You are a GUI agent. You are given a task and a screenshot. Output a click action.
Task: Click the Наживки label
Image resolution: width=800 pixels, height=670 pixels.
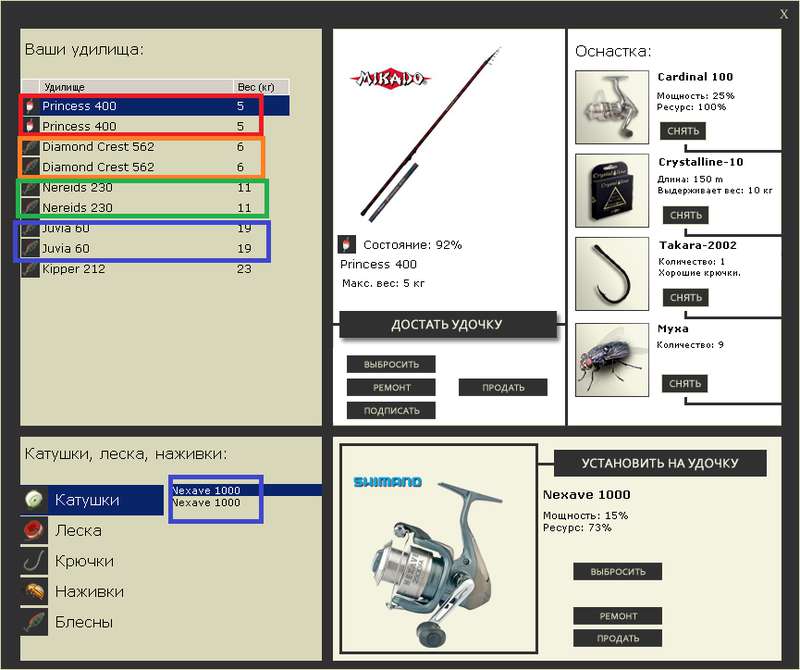pos(89,592)
